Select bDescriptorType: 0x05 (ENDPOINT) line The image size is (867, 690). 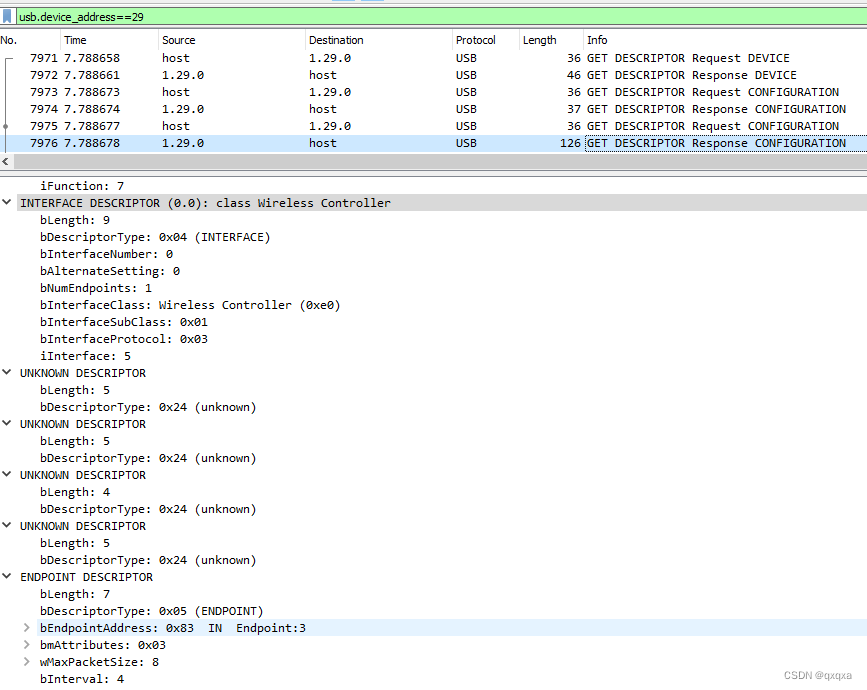tap(152, 611)
